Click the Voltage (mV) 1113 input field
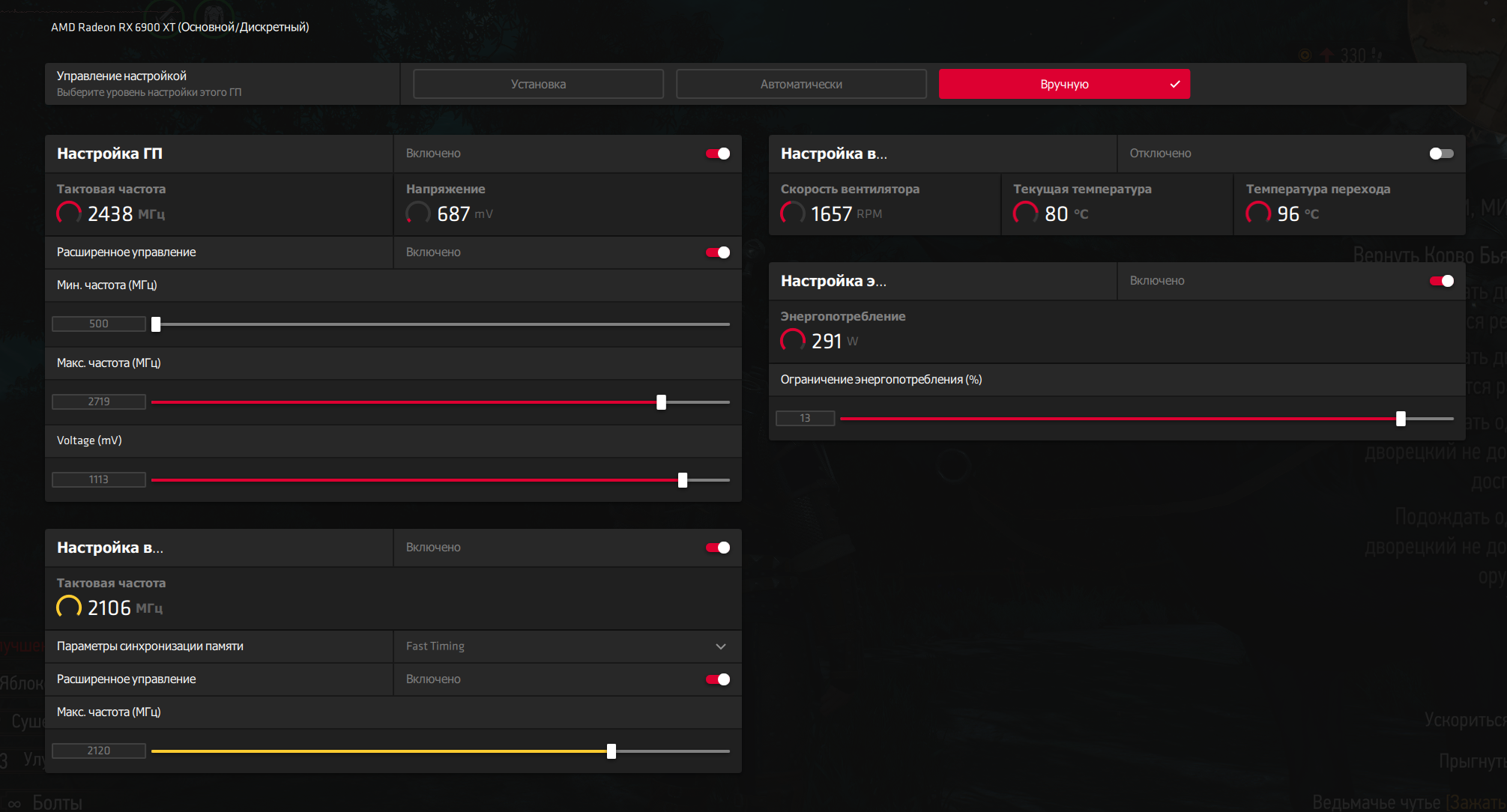The image size is (1507, 812). (99, 480)
